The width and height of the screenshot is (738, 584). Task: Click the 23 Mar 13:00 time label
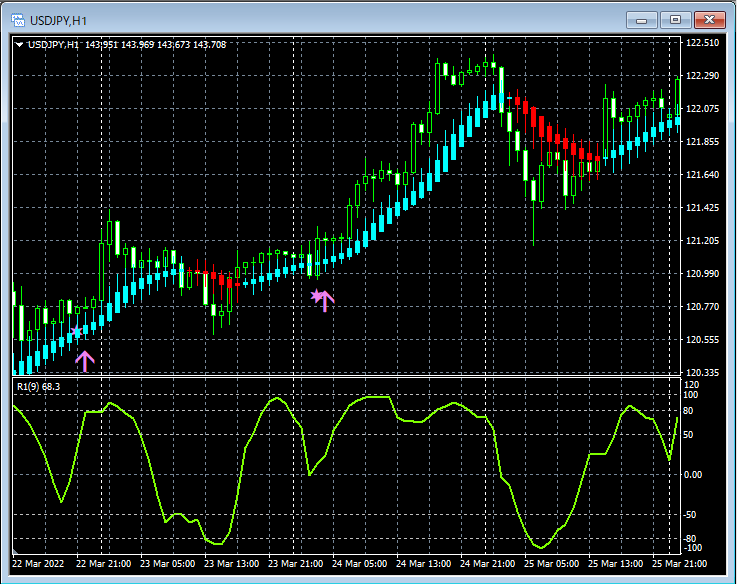232,563
